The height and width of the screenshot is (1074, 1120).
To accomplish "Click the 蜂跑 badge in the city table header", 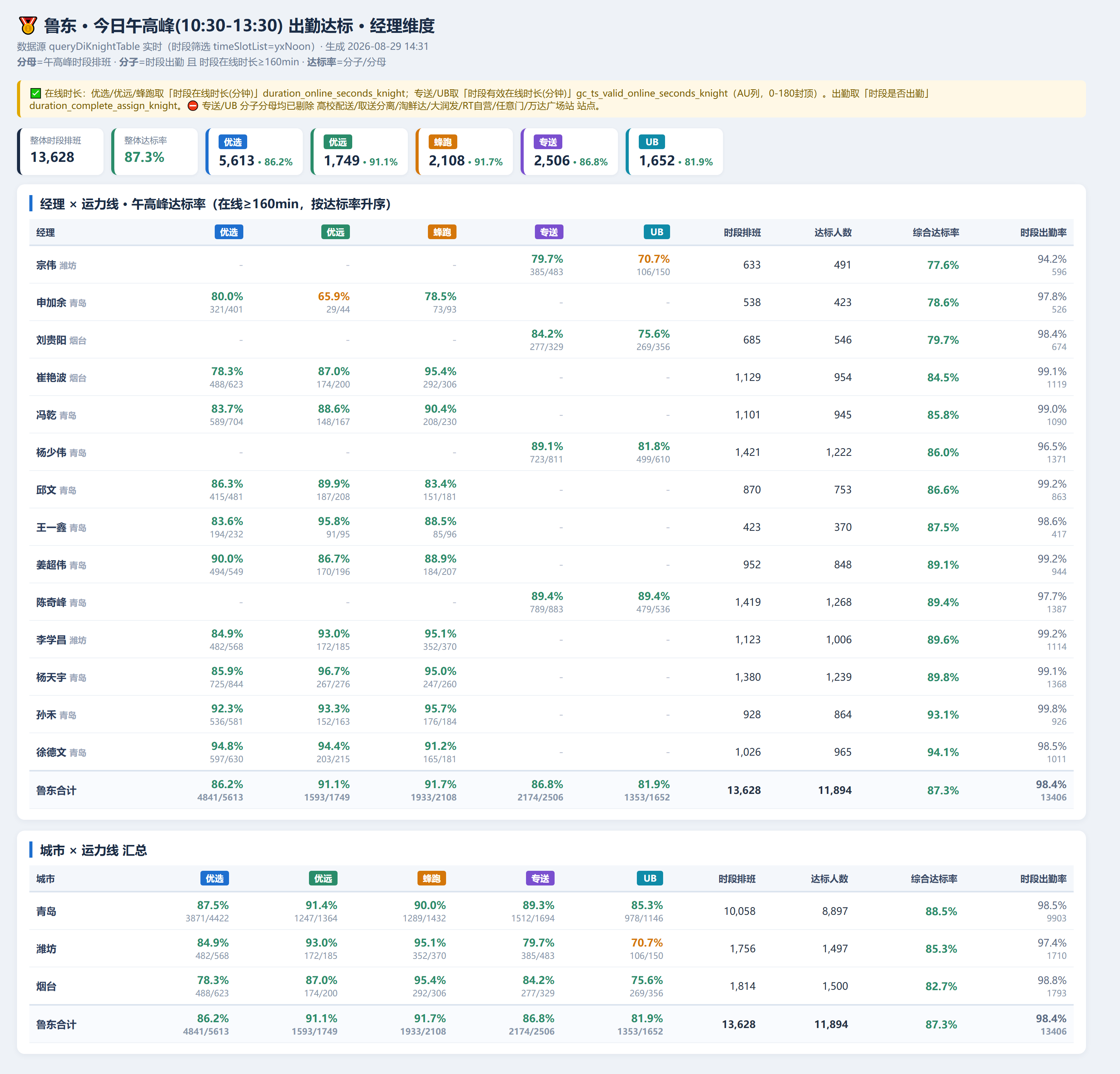I will pyautogui.click(x=432, y=879).
